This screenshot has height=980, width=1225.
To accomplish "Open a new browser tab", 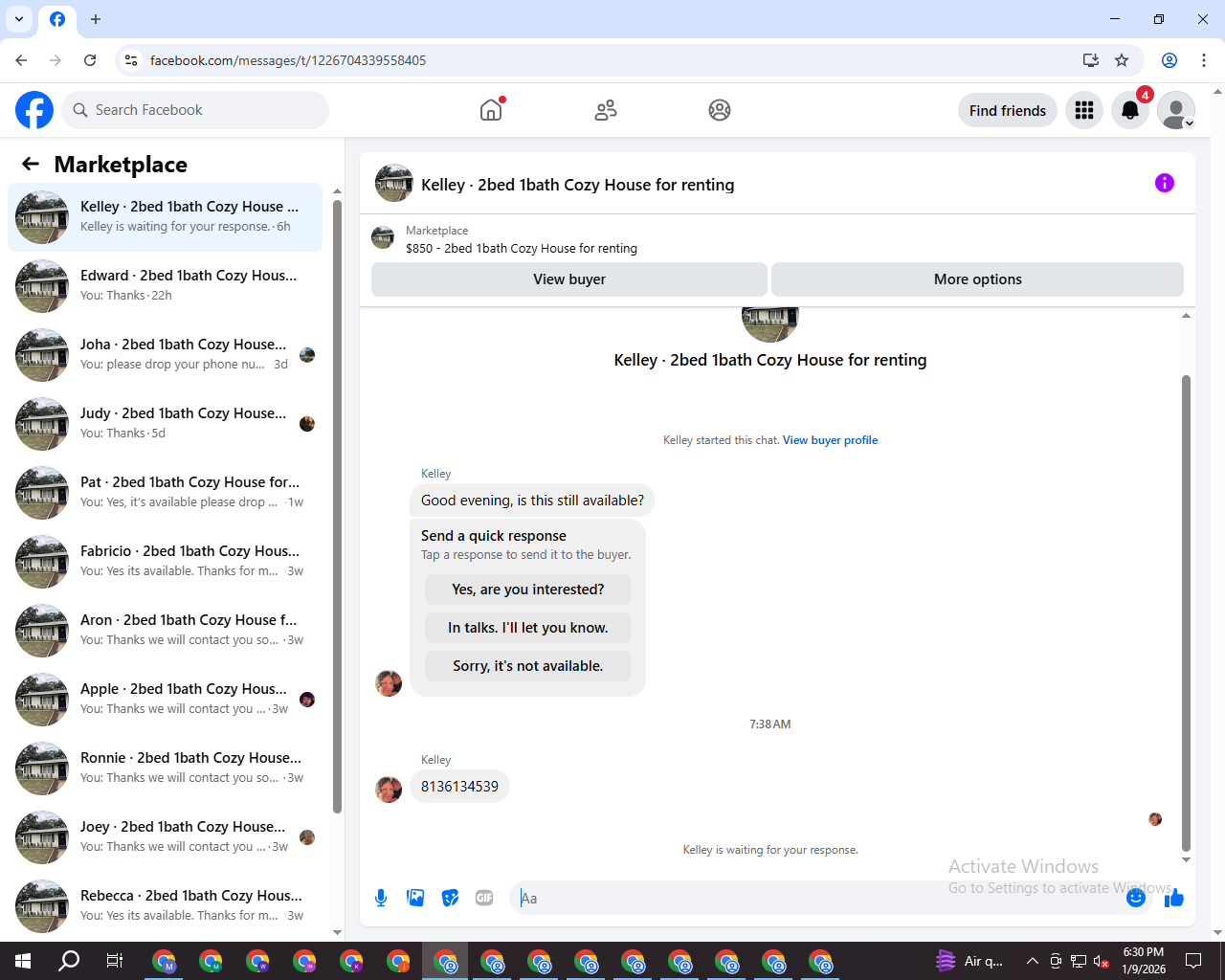I will [x=96, y=19].
